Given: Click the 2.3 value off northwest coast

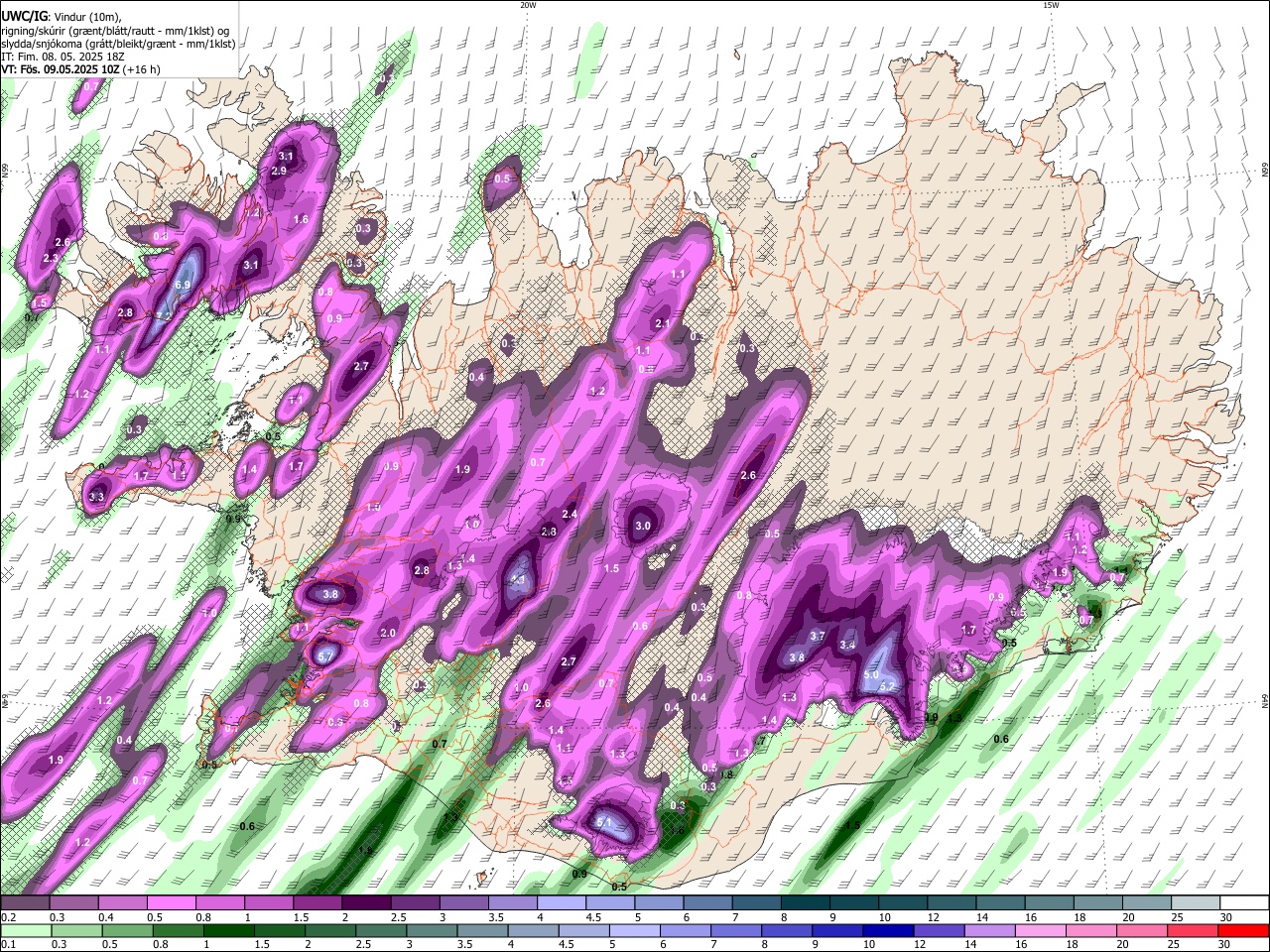Looking at the screenshot, I should tap(51, 258).
